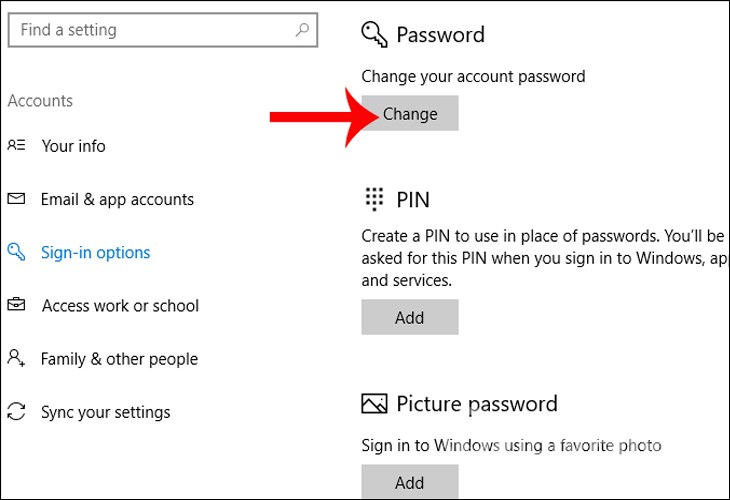Image resolution: width=730 pixels, height=500 pixels.
Task: Click Add under Picture password
Action: pos(409,482)
